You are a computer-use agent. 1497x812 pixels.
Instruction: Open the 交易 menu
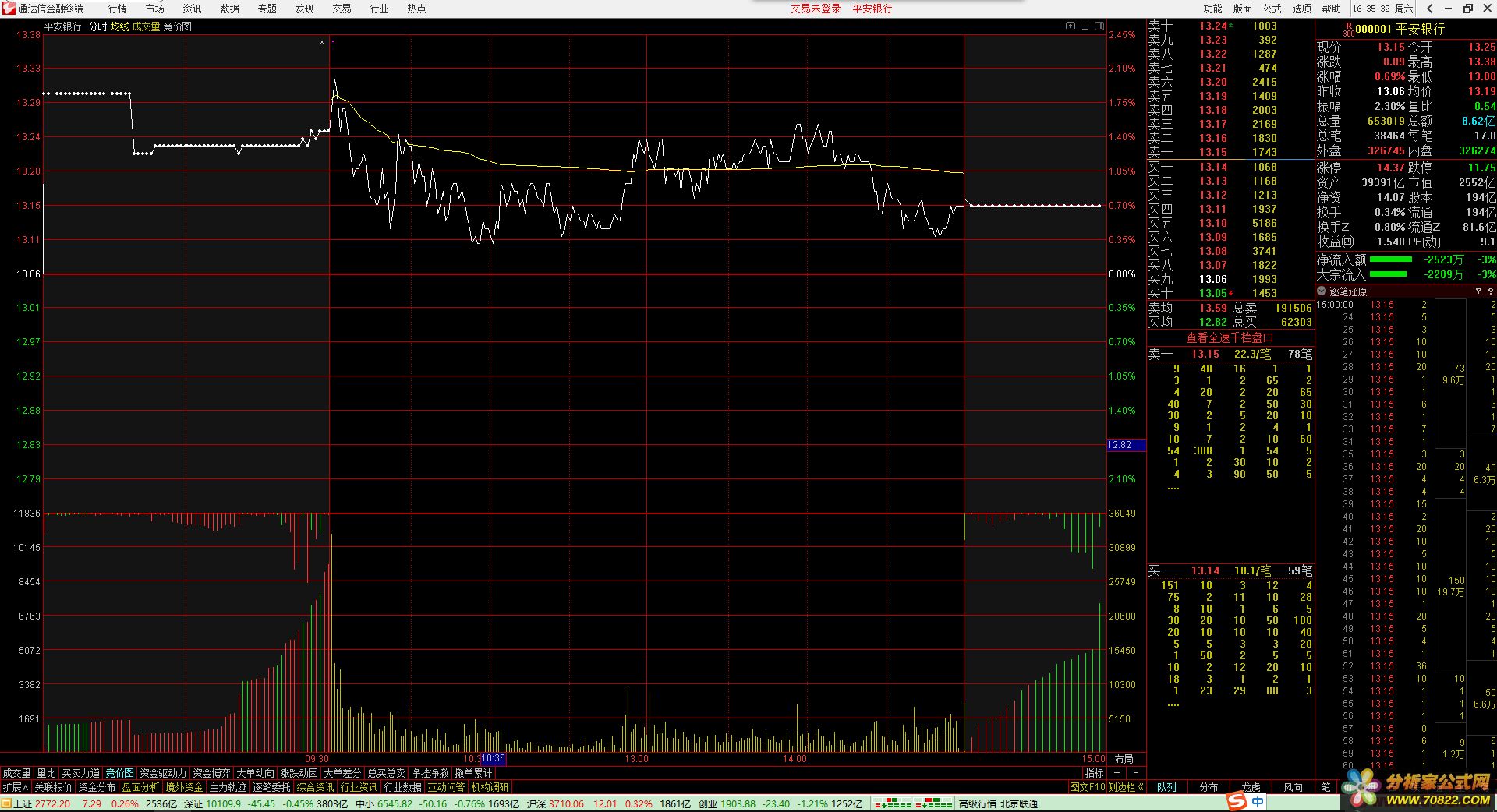click(x=342, y=9)
